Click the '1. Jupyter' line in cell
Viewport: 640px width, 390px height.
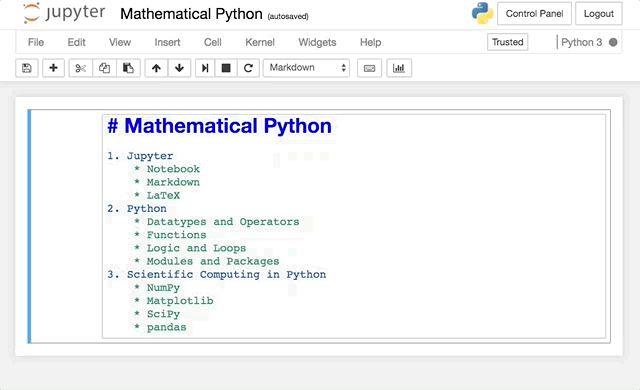[x=140, y=156]
